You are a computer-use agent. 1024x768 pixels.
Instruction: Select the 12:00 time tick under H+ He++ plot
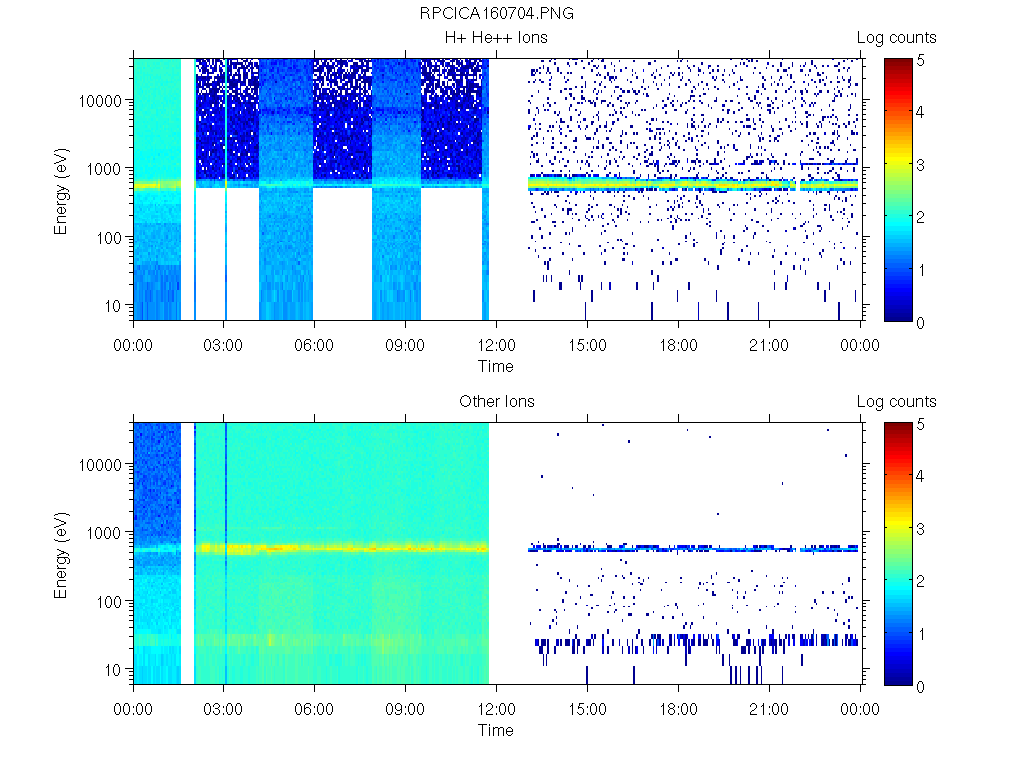pos(496,345)
